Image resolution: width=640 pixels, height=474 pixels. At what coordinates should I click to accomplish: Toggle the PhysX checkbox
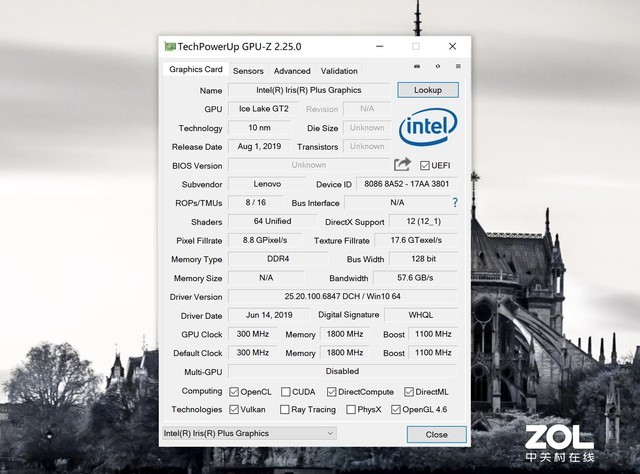351,409
